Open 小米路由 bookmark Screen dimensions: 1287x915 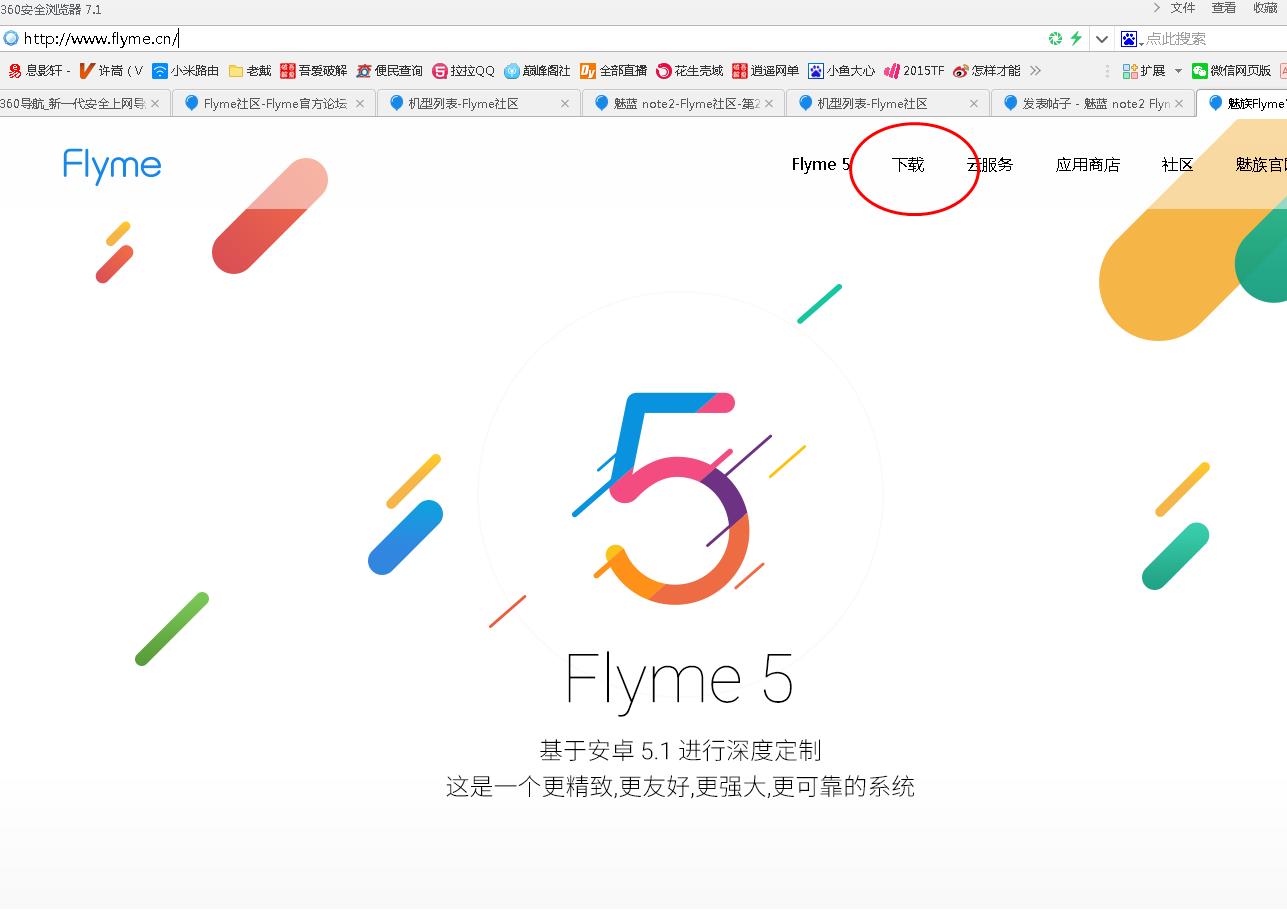click(186, 71)
